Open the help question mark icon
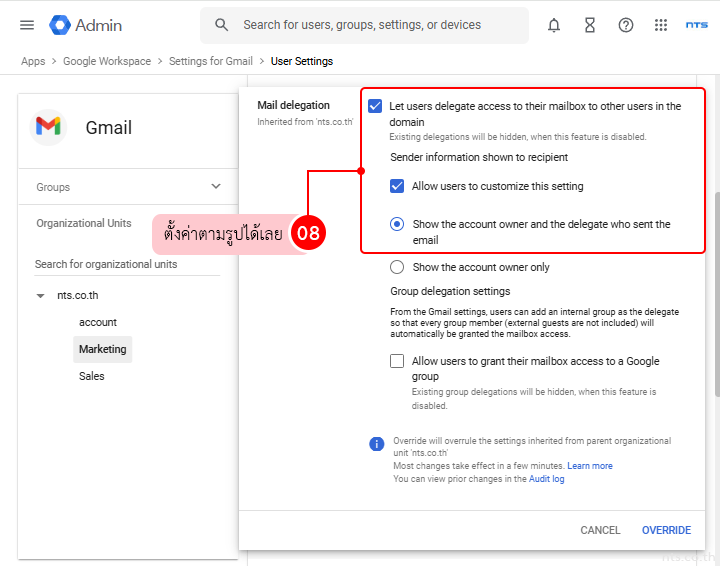 click(x=625, y=25)
